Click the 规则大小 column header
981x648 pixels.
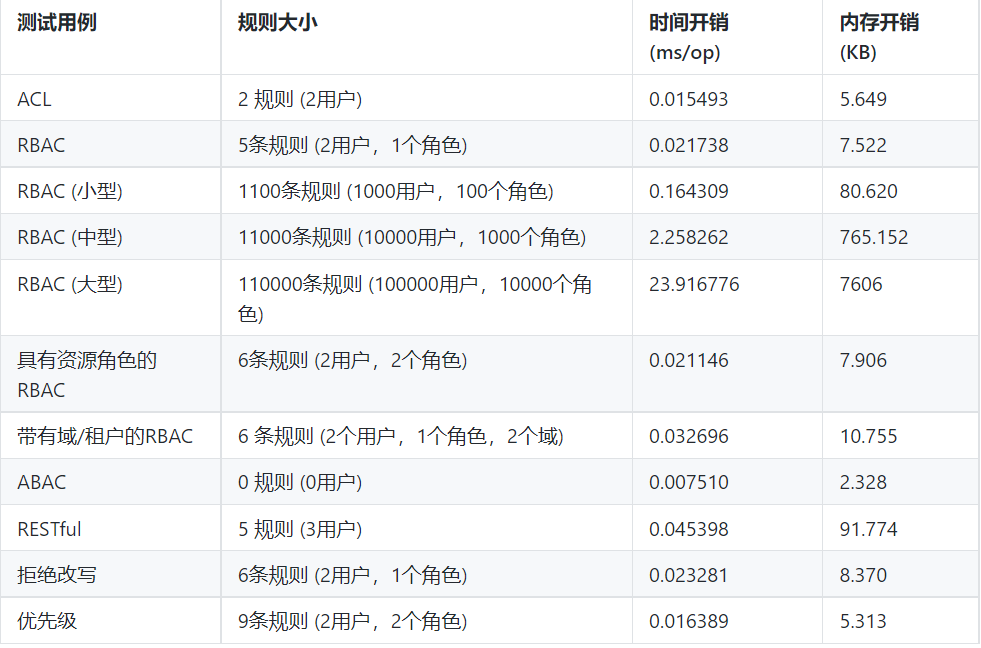278,23
